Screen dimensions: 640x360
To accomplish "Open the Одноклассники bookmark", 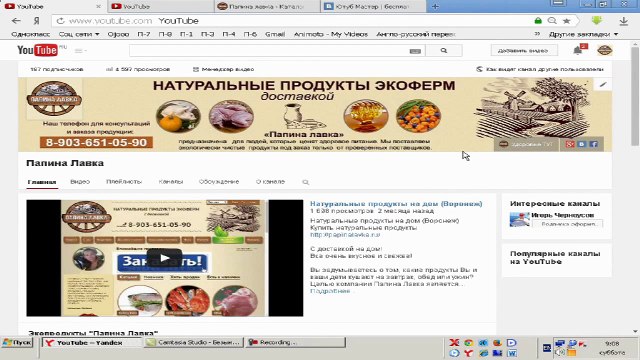I will pyautogui.click(x=31, y=34).
